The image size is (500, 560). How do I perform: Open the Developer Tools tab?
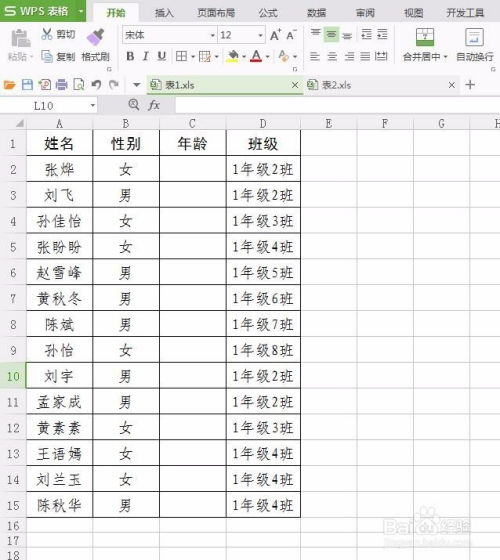pyautogui.click(x=465, y=13)
